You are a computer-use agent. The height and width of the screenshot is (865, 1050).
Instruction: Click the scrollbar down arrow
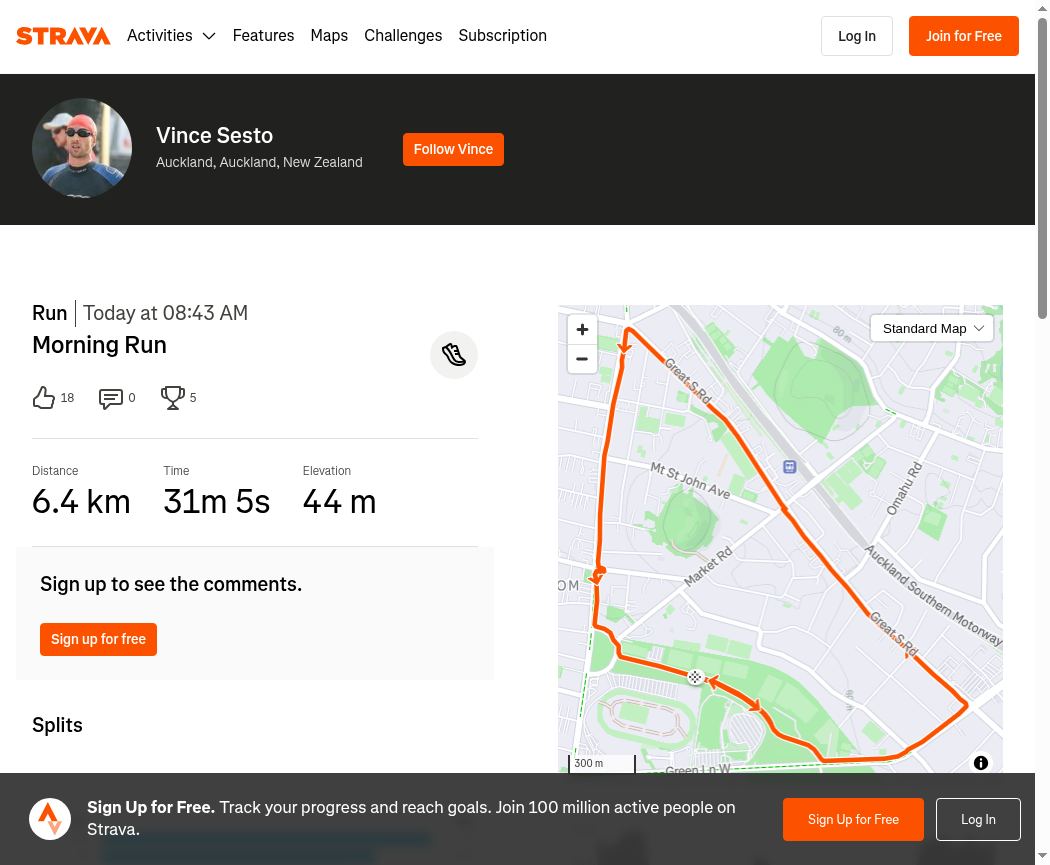pos(1043,856)
